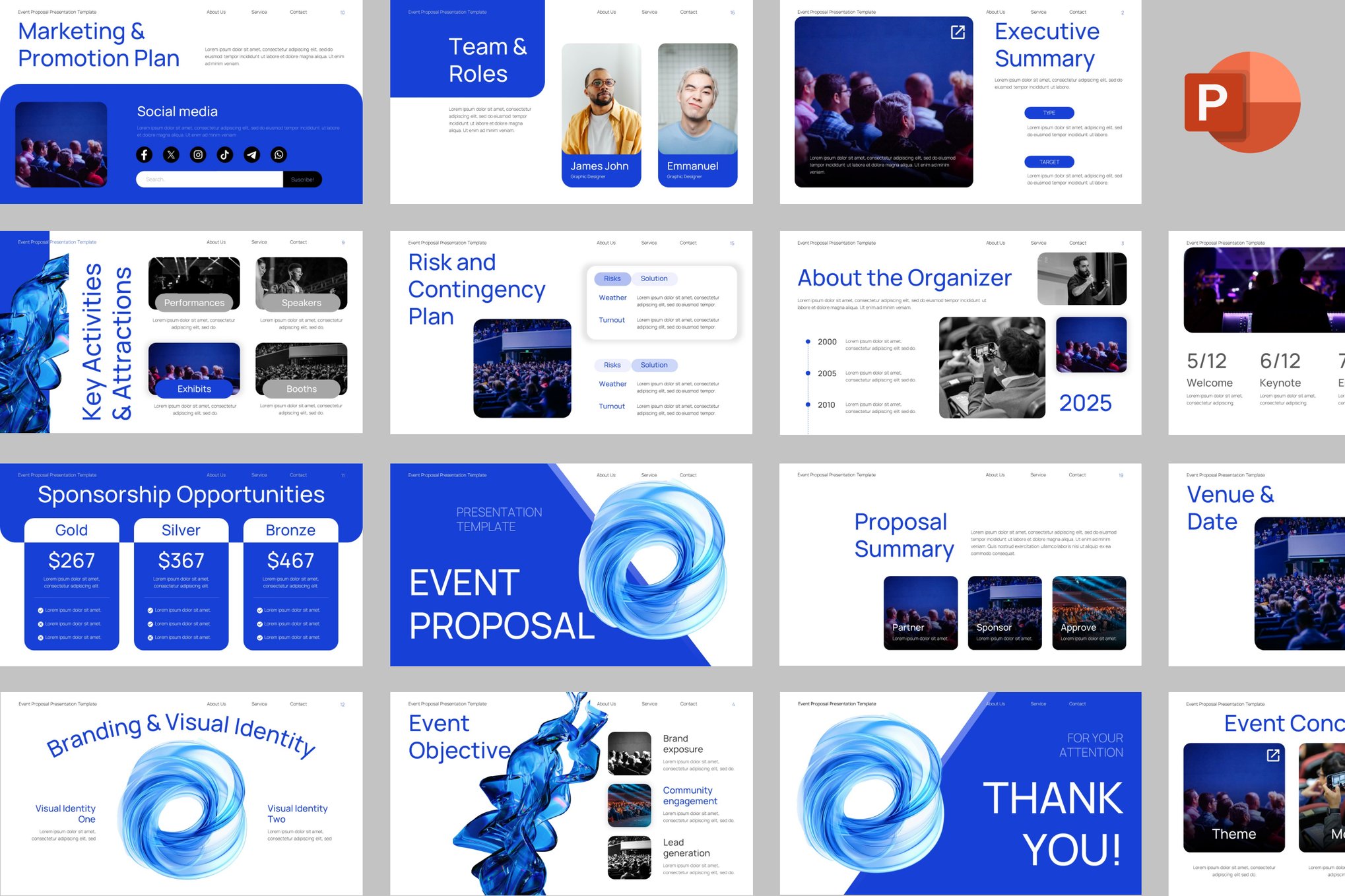Screen dimensions: 1345x896
Task: Click the Suscribe! button
Action: 302,179
